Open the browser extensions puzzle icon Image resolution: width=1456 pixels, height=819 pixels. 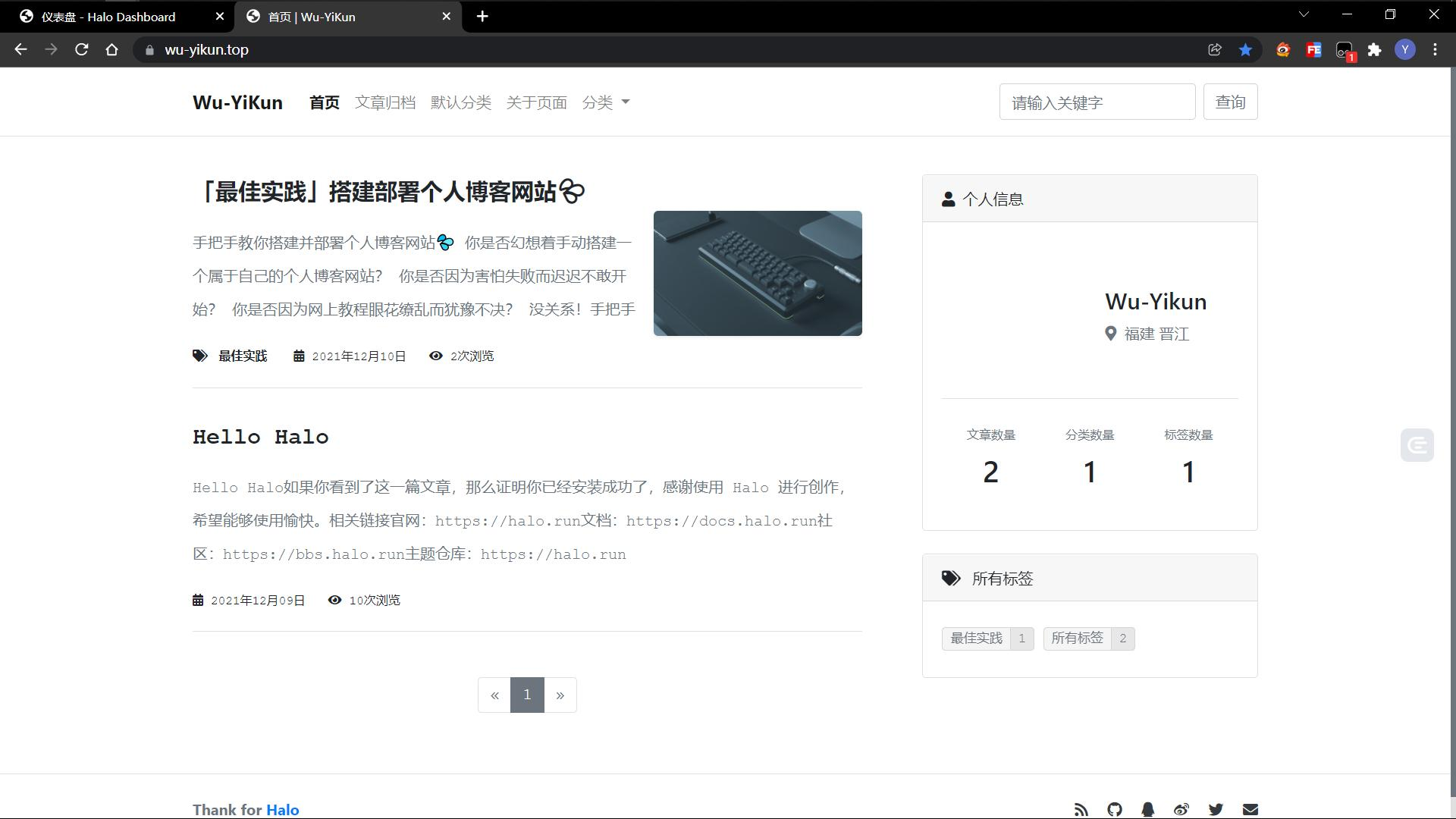click(x=1374, y=49)
